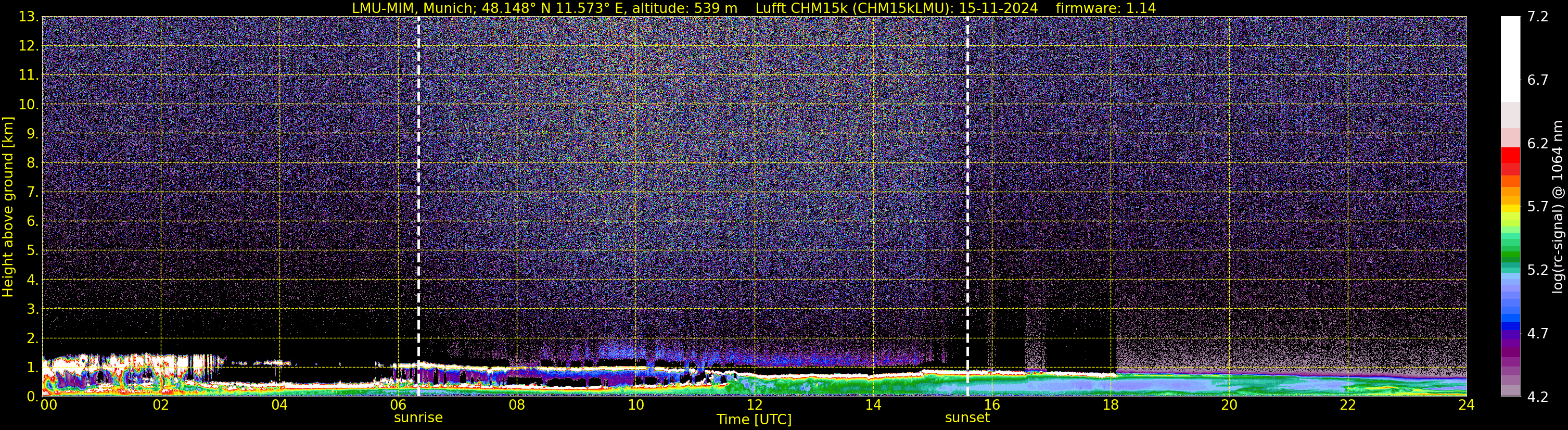Click the "sunrise" label below the time axis

click(x=418, y=418)
